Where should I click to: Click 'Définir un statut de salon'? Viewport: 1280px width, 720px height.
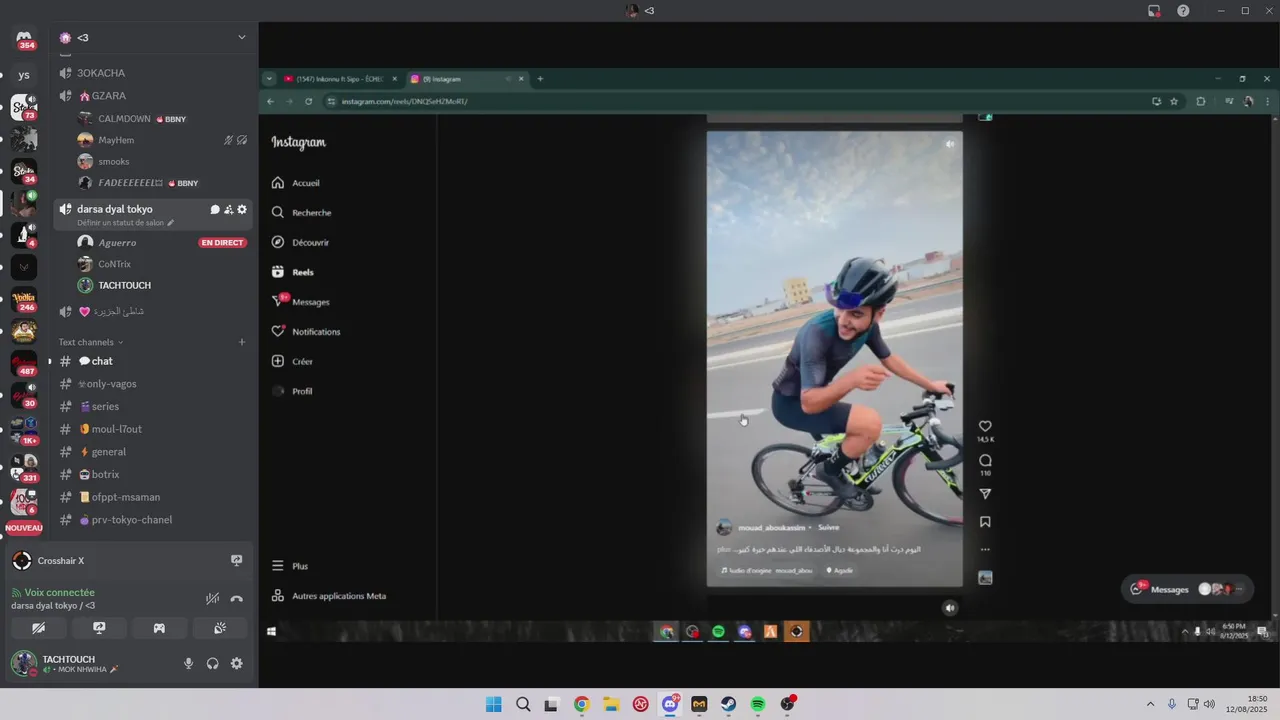121,223
